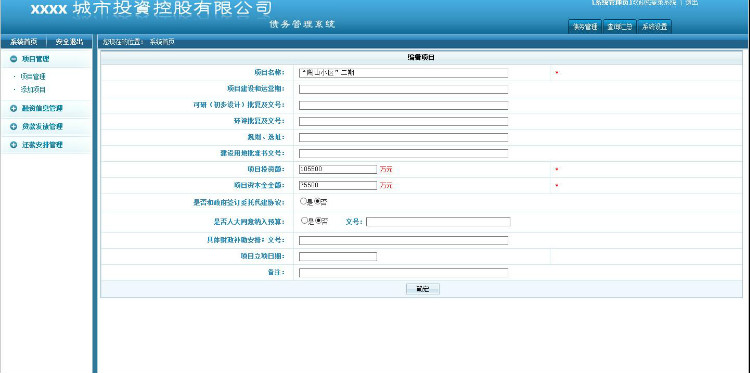Viewport: 750px width, 373px height.
Task: Collapse the 项目管理 sidebar section
Action: (x=13, y=59)
